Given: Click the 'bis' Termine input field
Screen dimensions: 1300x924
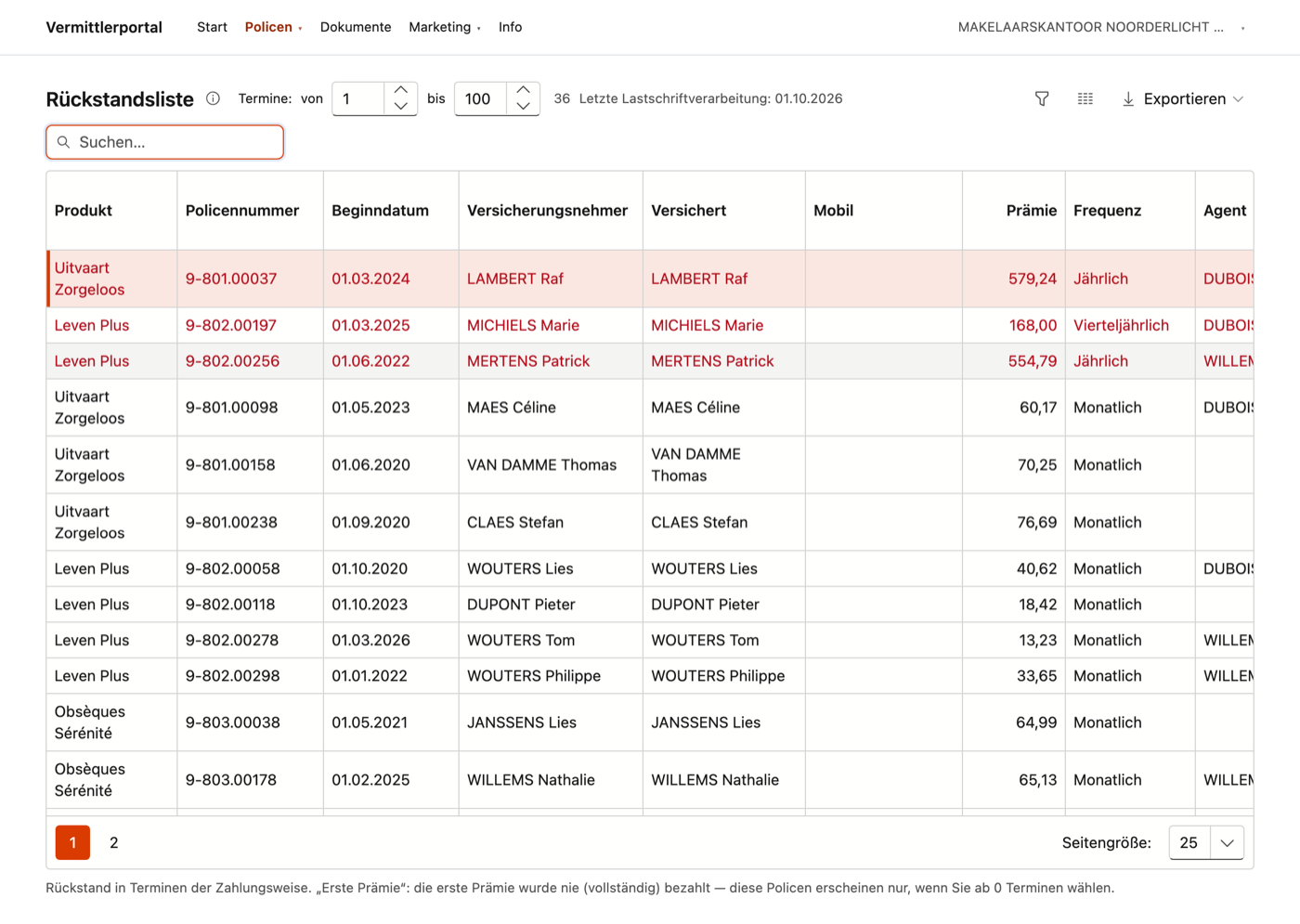Looking at the screenshot, I should point(481,98).
